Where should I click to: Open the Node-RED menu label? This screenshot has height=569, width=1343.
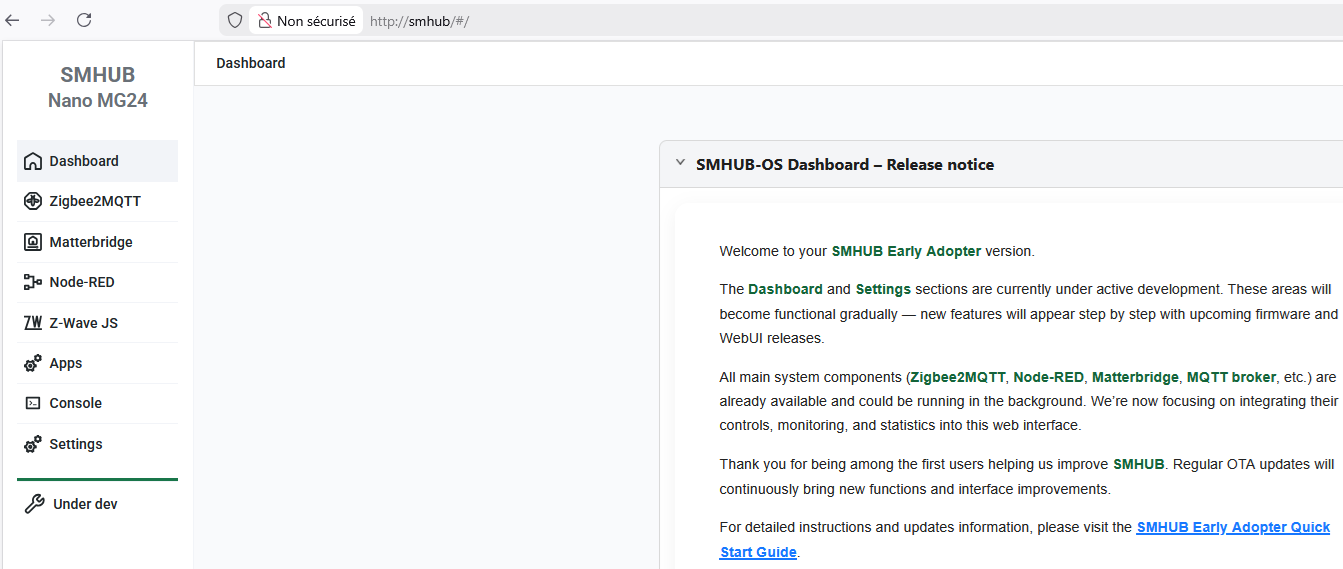[x=82, y=282]
